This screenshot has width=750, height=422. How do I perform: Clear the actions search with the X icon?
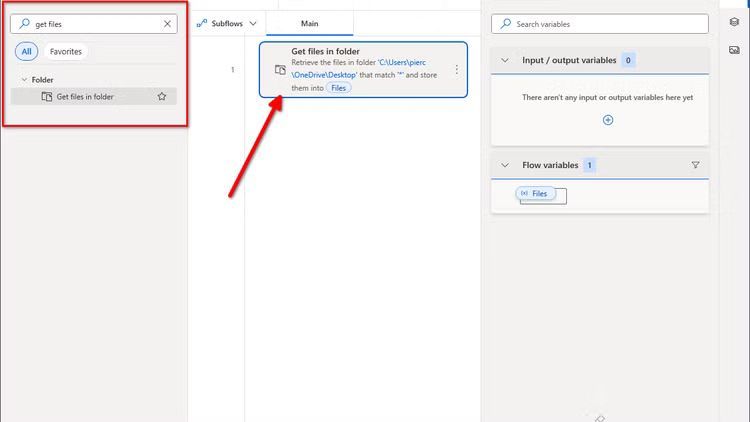(x=167, y=24)
